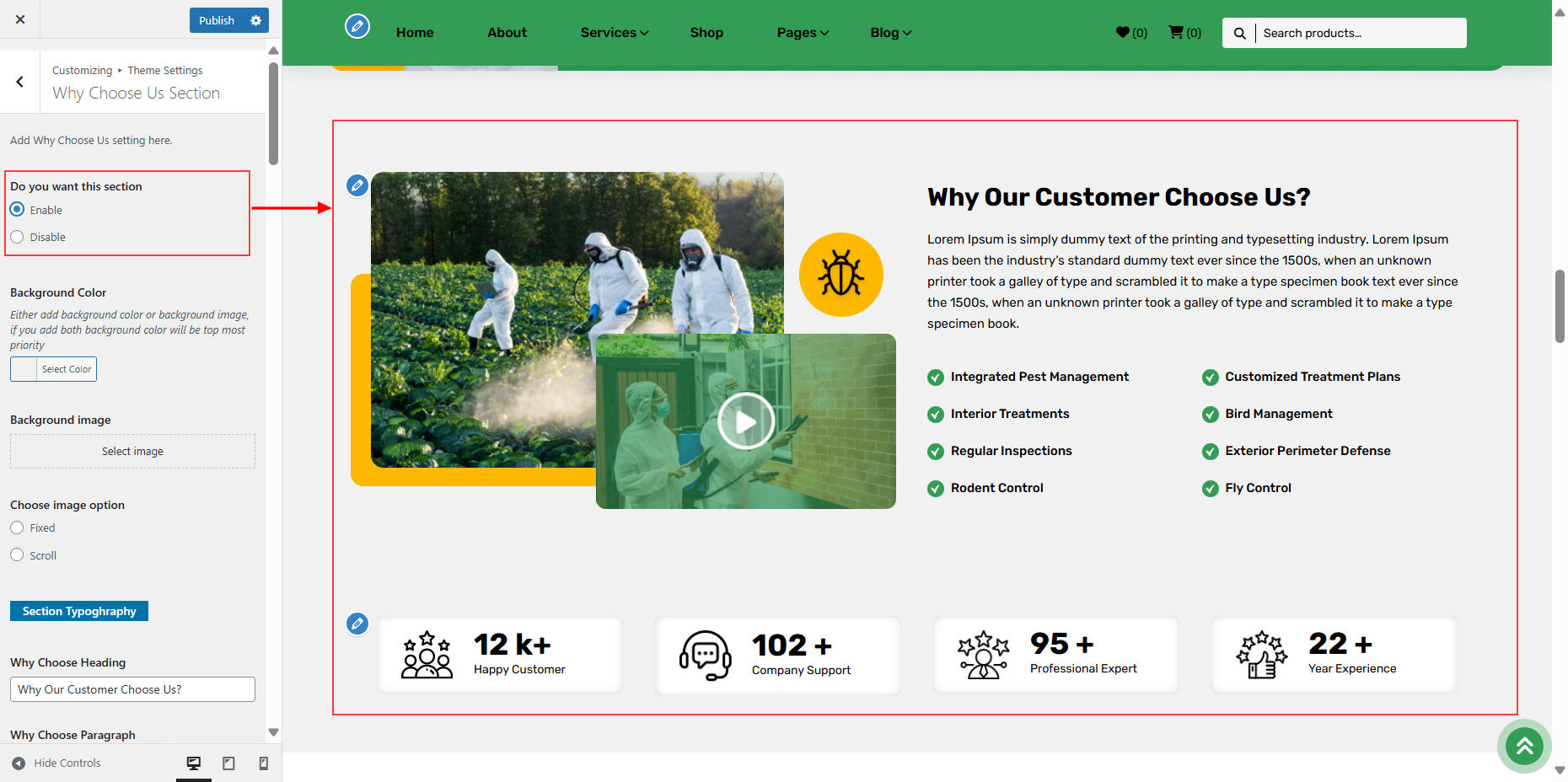Screen dimensions: 1568x782
Task: Click the Select image button
Action: tap(132, 452)
